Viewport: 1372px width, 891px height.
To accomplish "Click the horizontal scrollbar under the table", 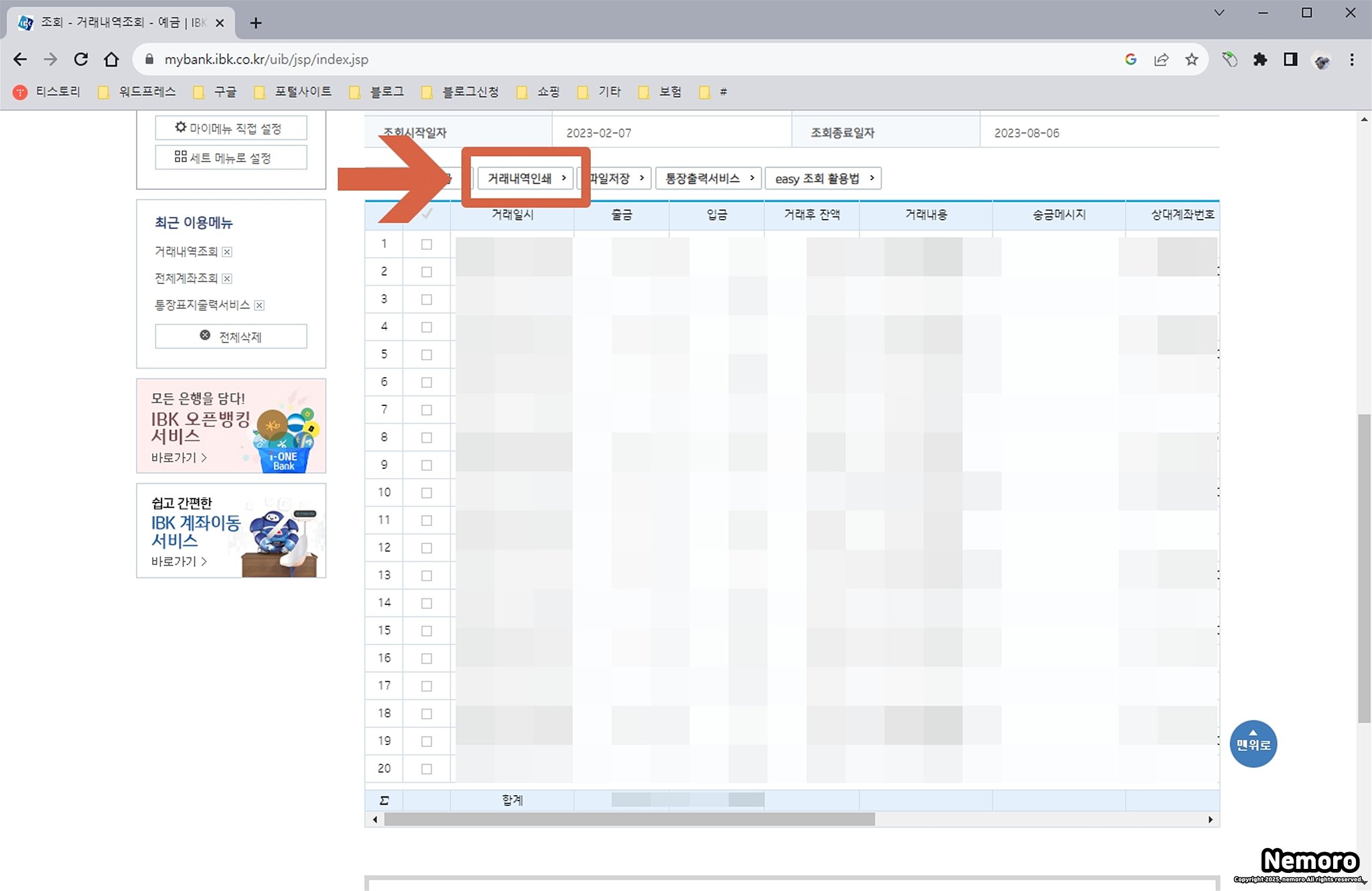I will click(629, 819).
